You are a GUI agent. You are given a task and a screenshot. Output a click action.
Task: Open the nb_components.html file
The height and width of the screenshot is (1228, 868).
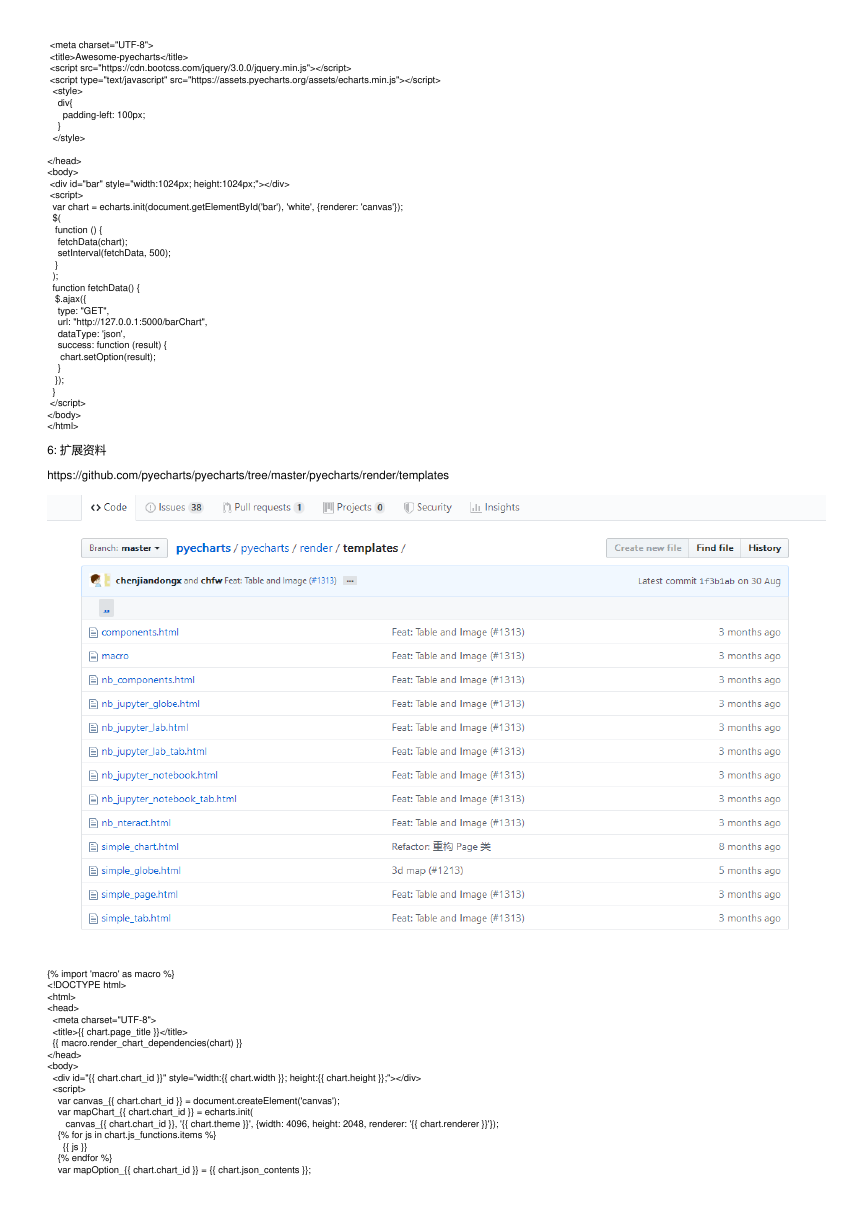pos(148,680)
